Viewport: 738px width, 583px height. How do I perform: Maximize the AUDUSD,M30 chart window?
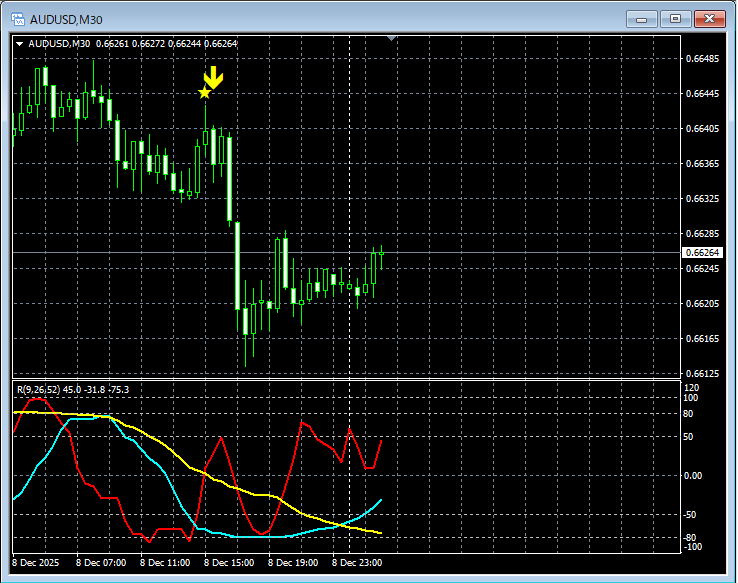[675, 18]
